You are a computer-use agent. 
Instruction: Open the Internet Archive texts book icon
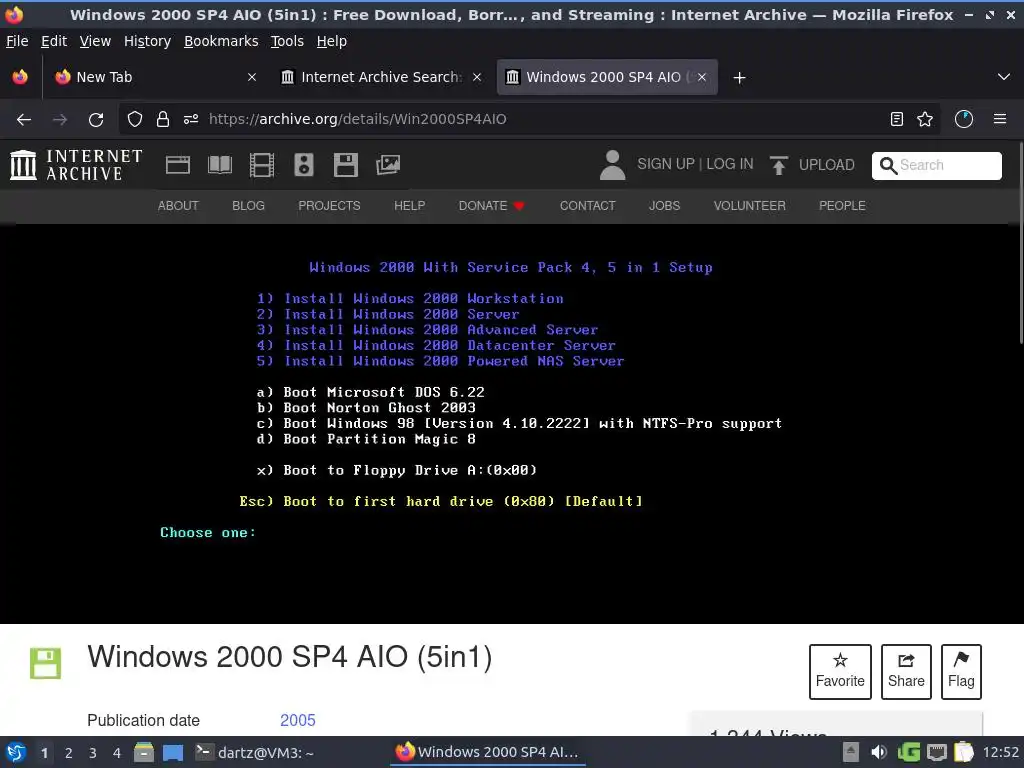click(219, 165)
